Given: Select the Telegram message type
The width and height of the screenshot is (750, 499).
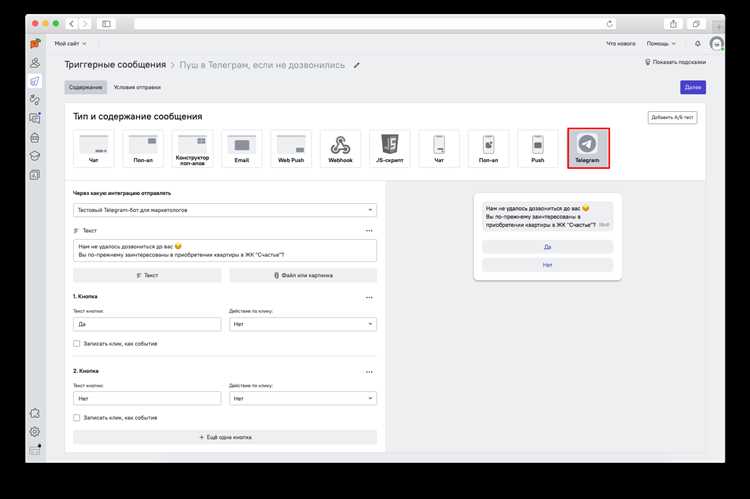Looking at the screenshot, I should [588, 148].
